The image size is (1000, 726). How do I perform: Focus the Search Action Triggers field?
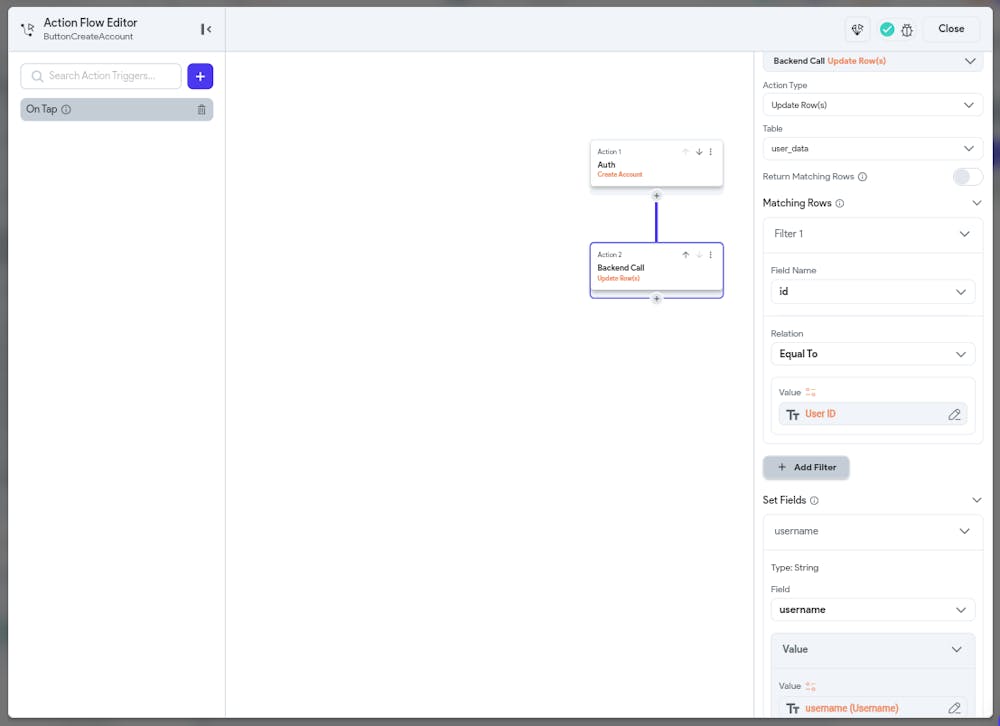pyautogui.click(x=101, y=76)
